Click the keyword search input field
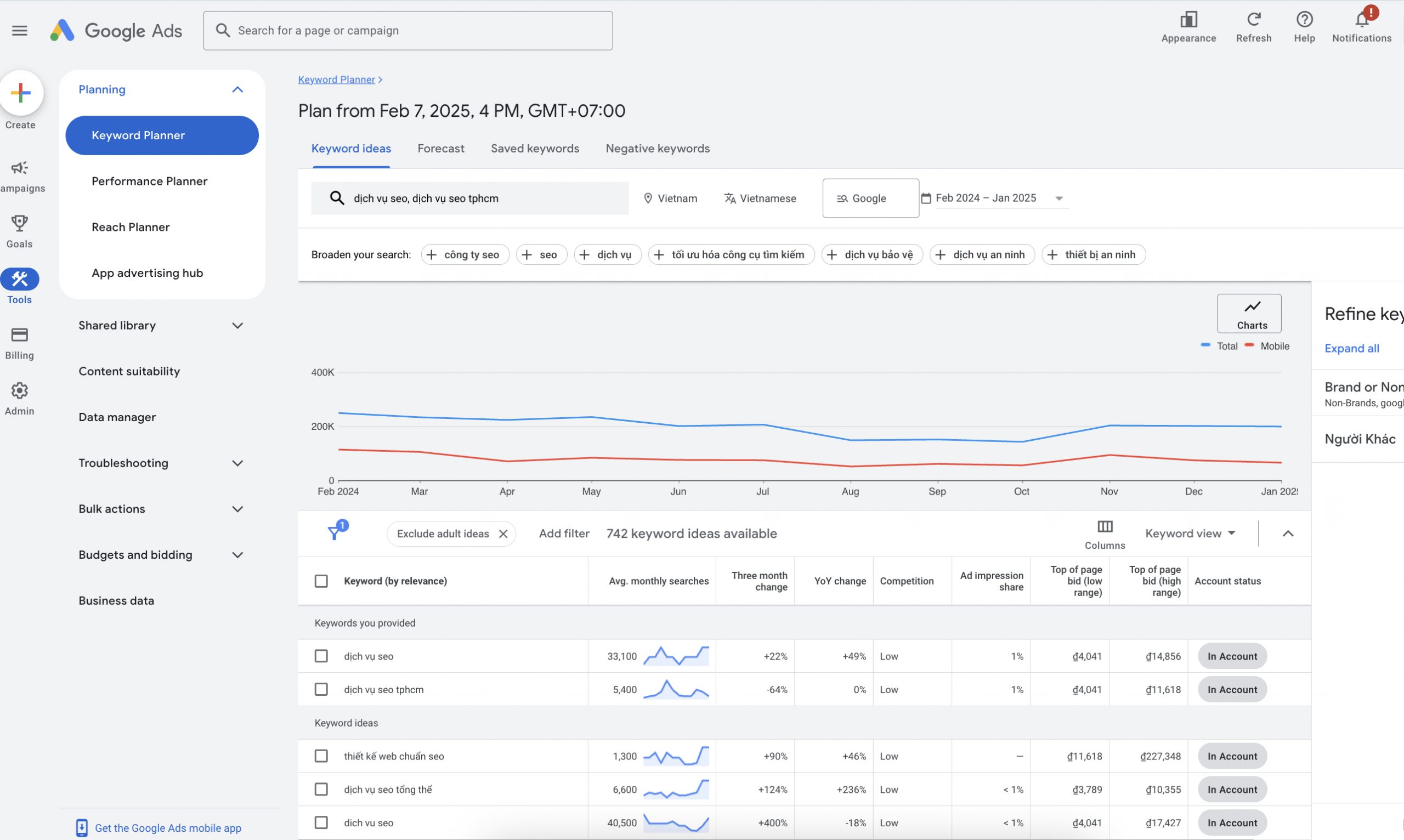The height and width of the screenshot is (840, 1404). pyautogui.click(x=470, y=198)
